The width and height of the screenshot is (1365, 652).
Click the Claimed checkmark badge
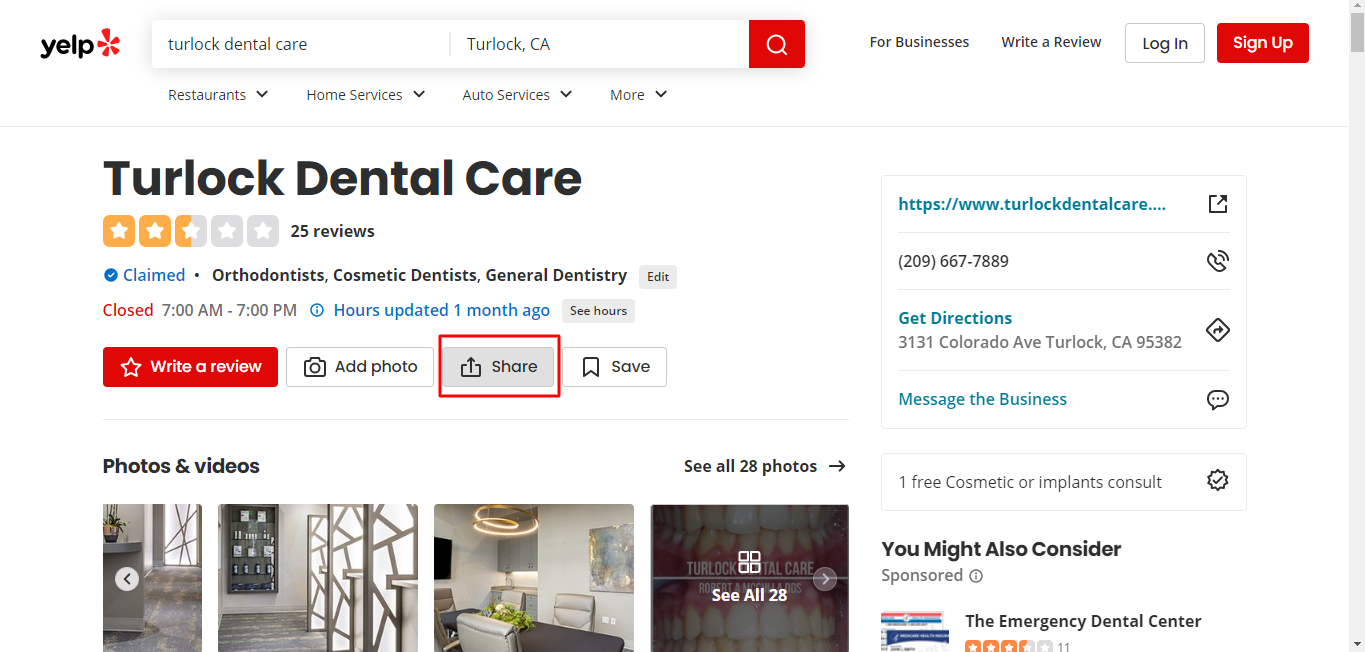pyautogui.click(x=110, y=275)
